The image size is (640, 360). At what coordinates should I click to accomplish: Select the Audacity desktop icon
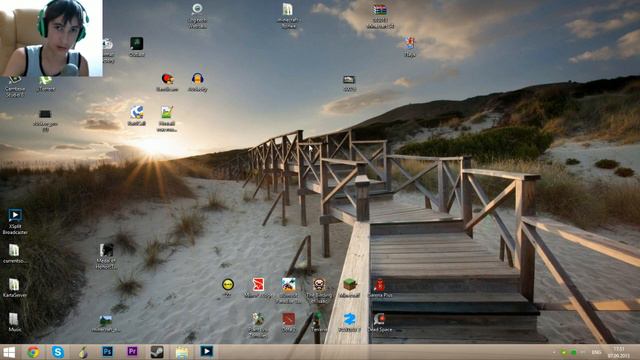coord(198,82)
